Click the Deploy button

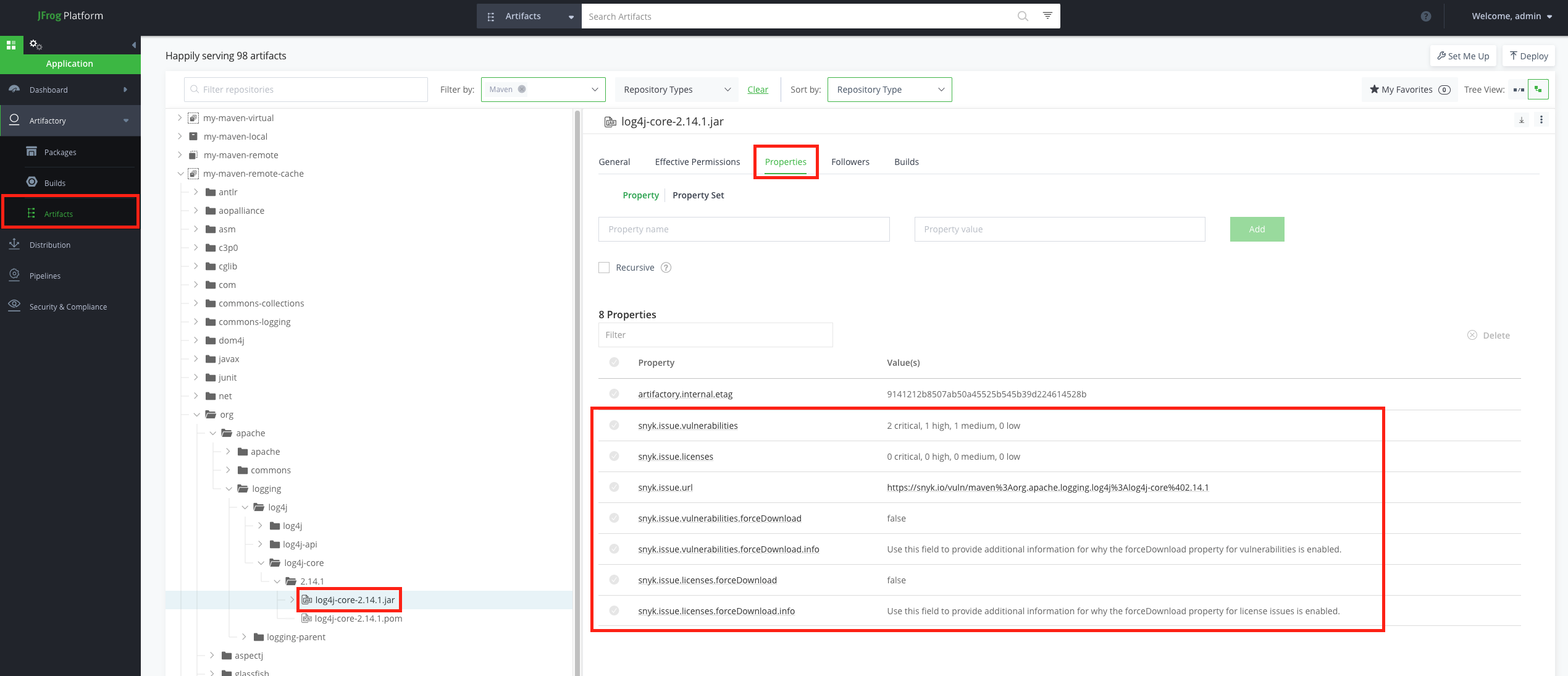pyautogui.click(x=1528, y=56)
